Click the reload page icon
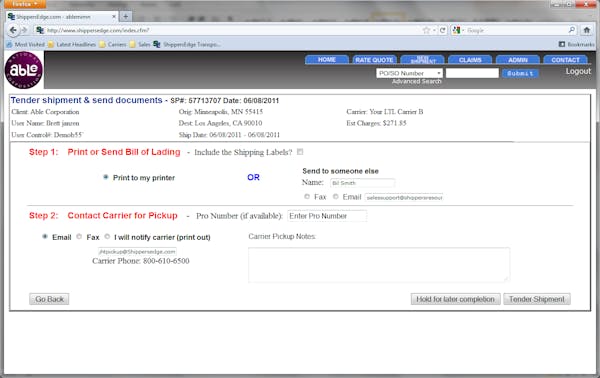Screen dimensions: 600x378 coord(443,30)
